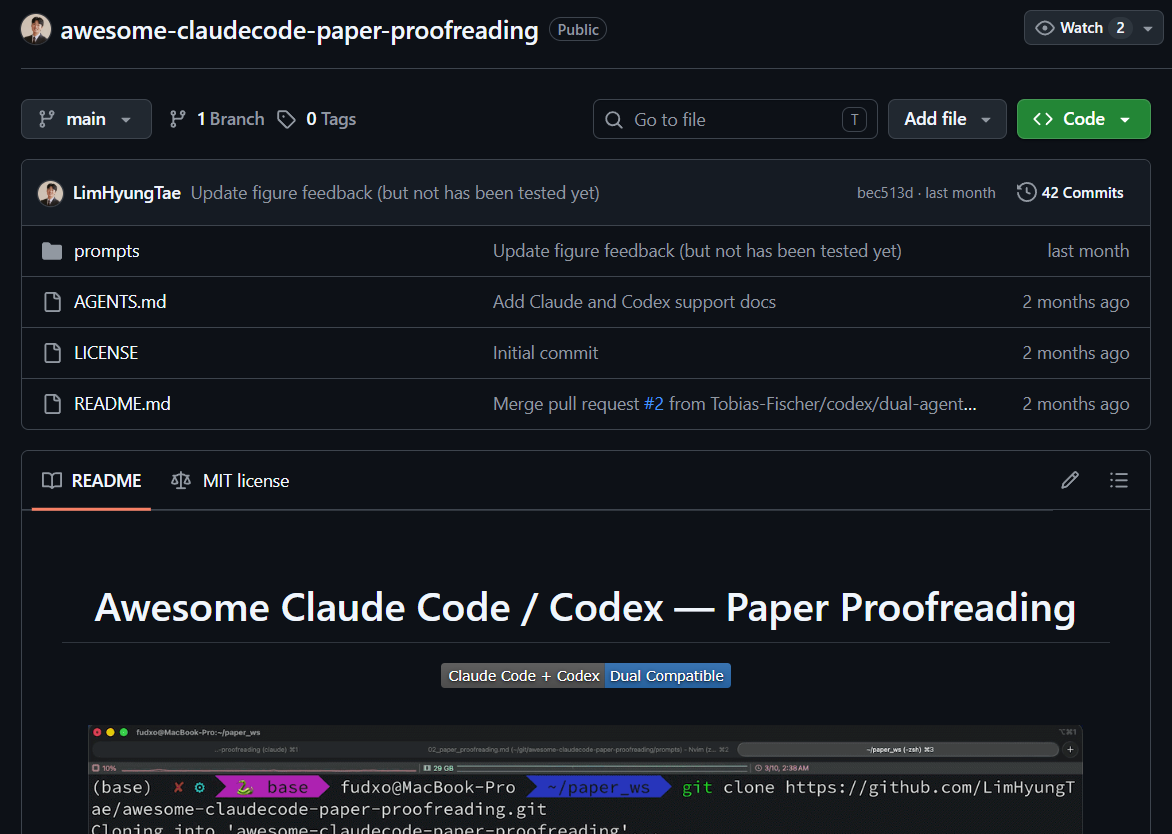Open commit hash bec513d

pyautogui.click(x=885, y=193)
